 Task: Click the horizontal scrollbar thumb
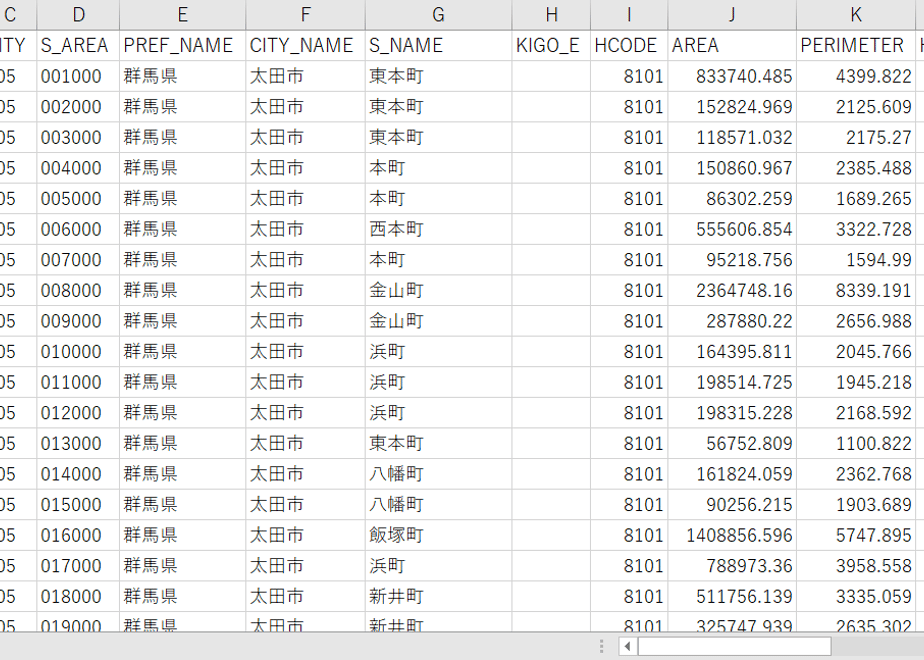[734, 646]
